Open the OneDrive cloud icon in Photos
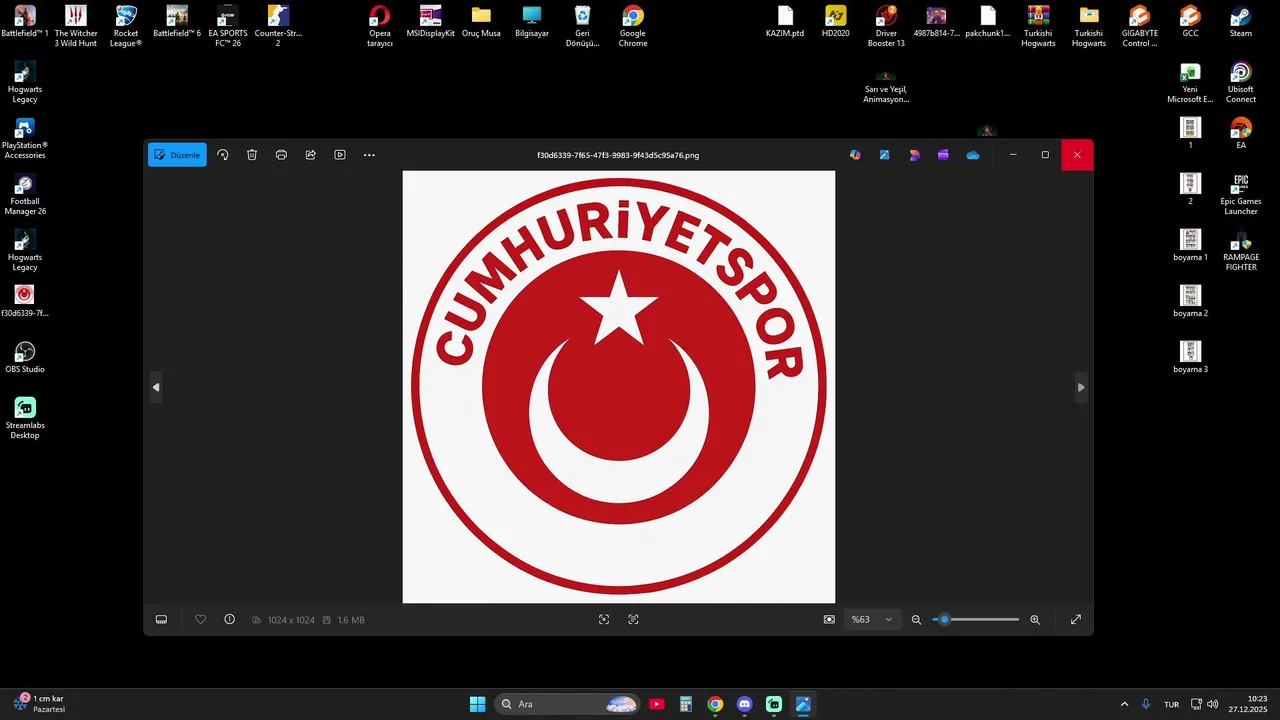This screenshot has height=720, width=1280. 973,155
